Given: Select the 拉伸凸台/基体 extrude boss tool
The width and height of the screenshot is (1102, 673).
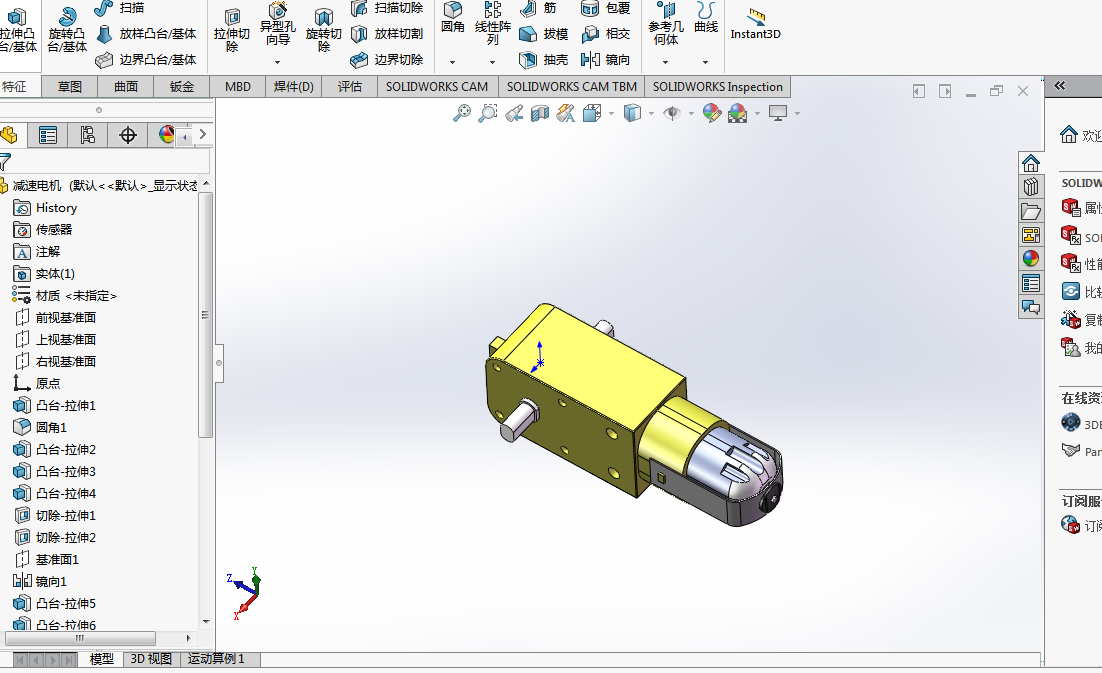Looking at the screenshot, I should [x=18, y=30].
